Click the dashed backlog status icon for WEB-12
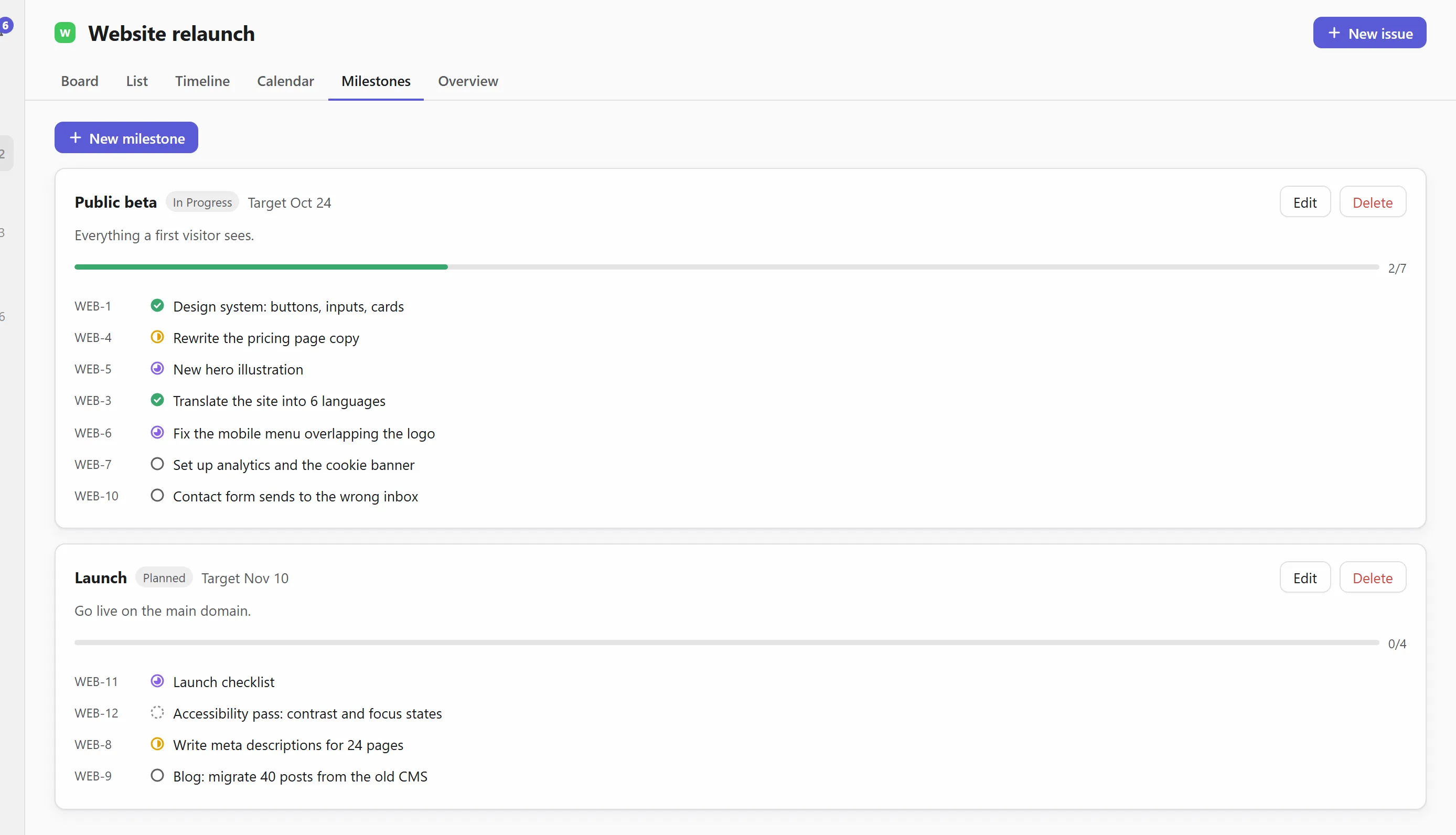The image size is (1456, 835). 157,713
